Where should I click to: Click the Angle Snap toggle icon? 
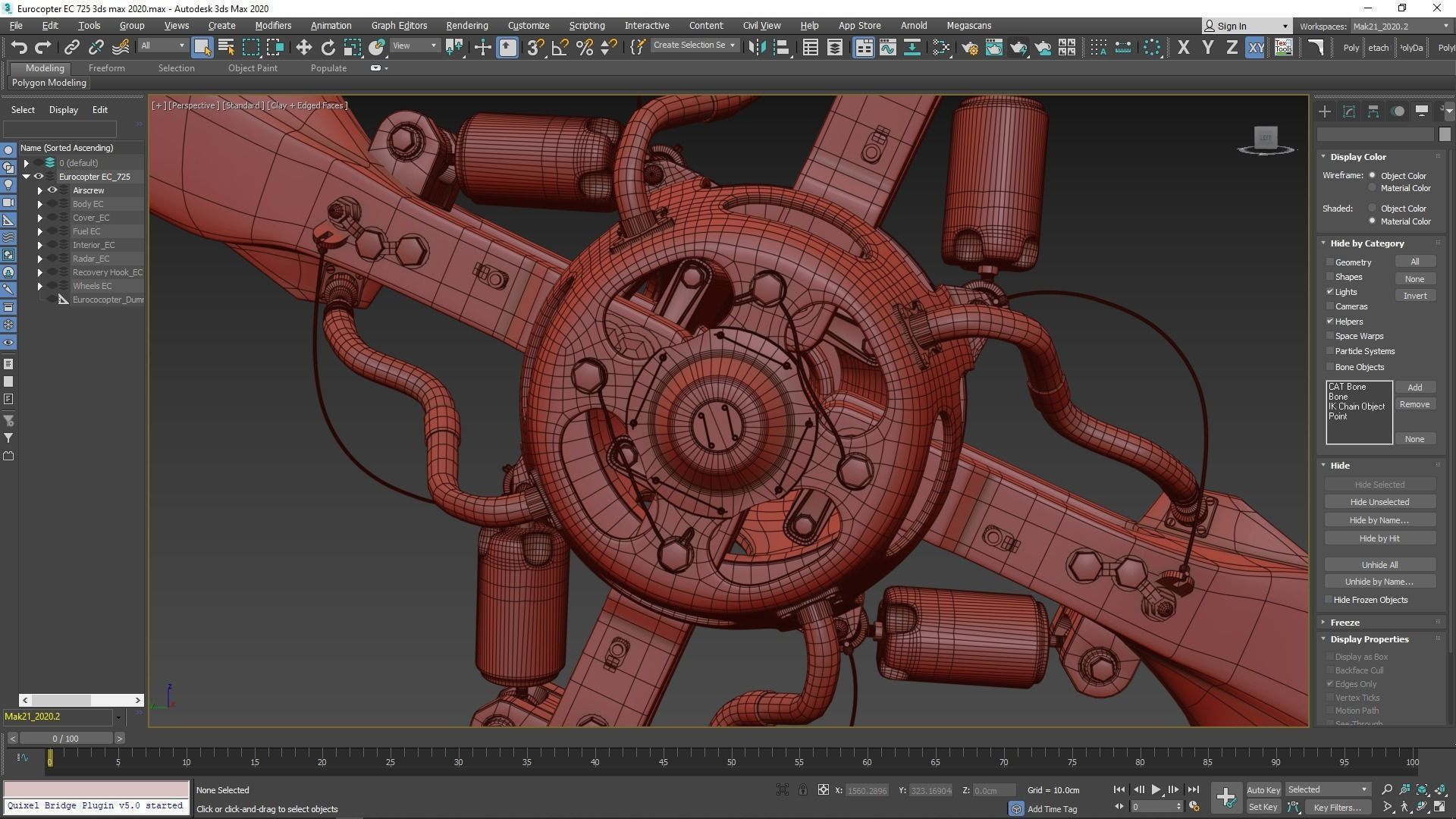tap(560, 47)
